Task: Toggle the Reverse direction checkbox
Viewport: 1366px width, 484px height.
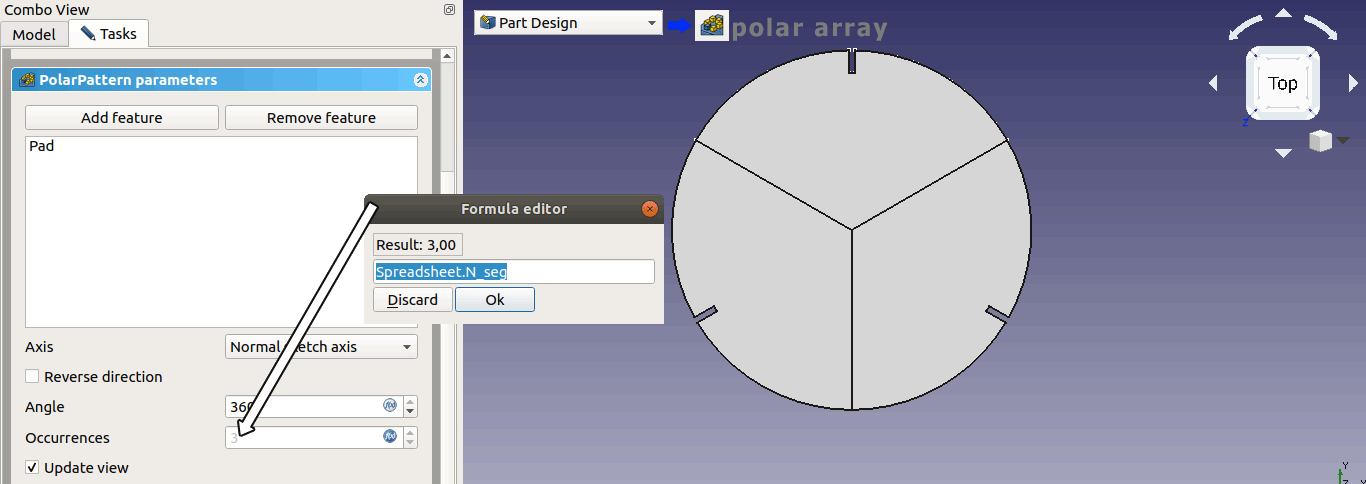Action: coord(33,377)
